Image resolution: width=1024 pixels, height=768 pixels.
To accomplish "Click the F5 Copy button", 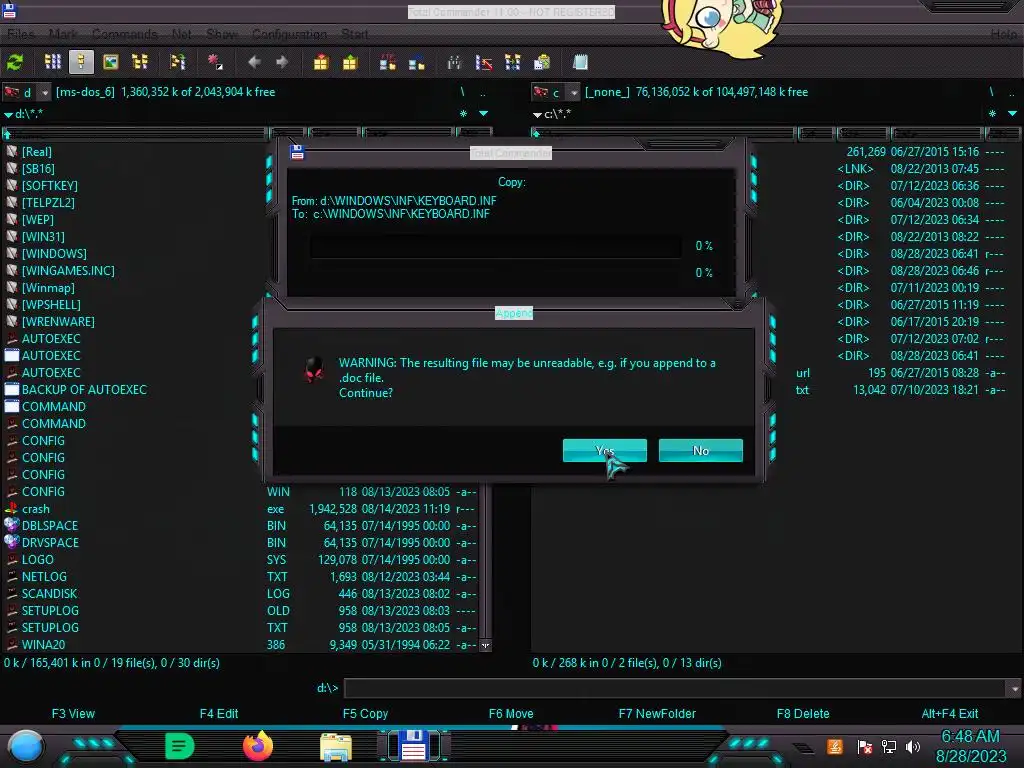I will click(x=365, y=714).
